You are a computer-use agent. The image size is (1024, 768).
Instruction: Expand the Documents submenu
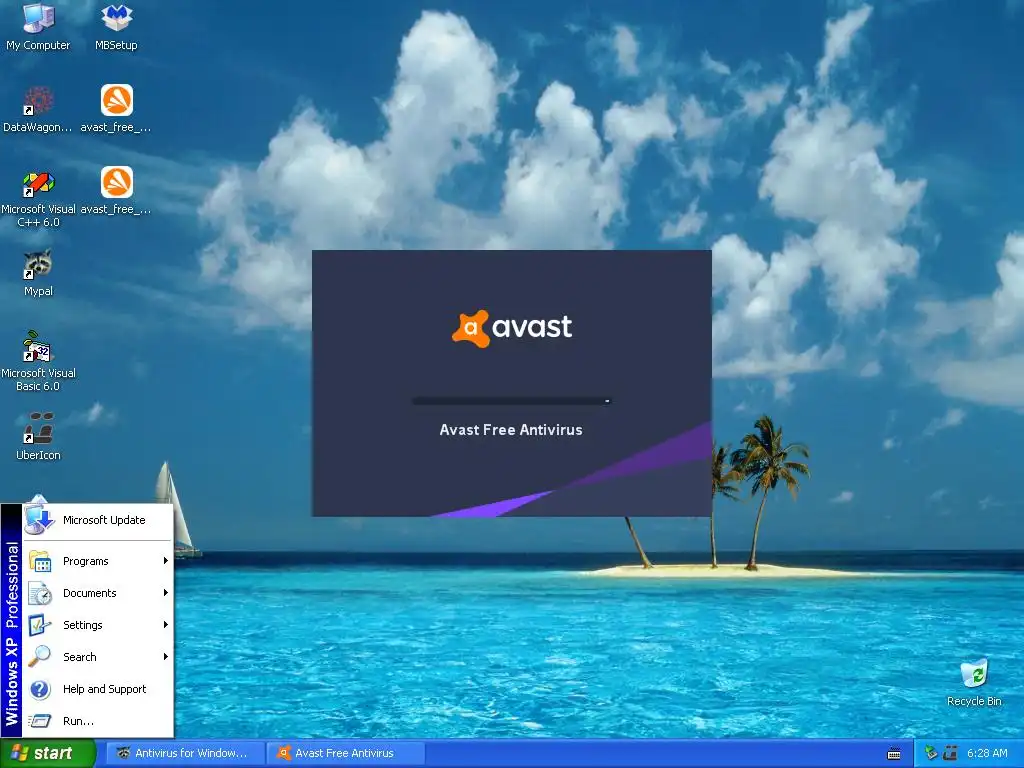(x=99, y=593)
